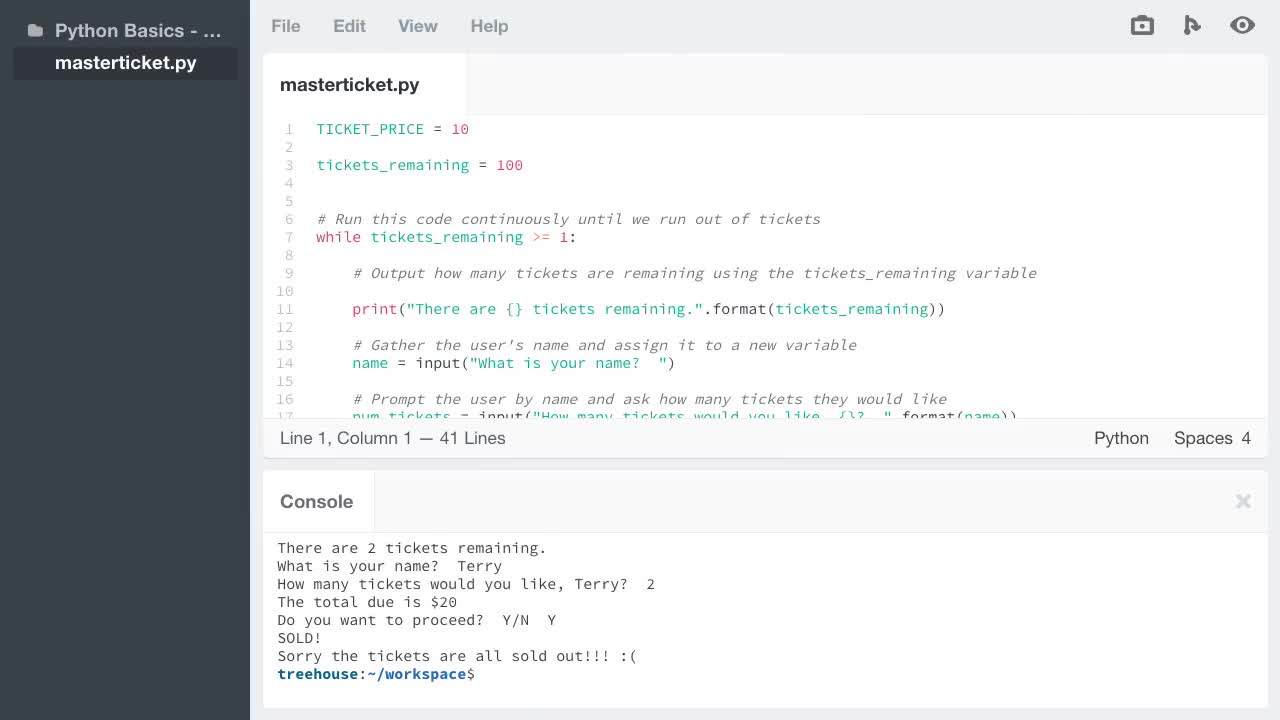
Task: Place cursor on the TICKET_PRICE line
Action: tap(392, 129)
